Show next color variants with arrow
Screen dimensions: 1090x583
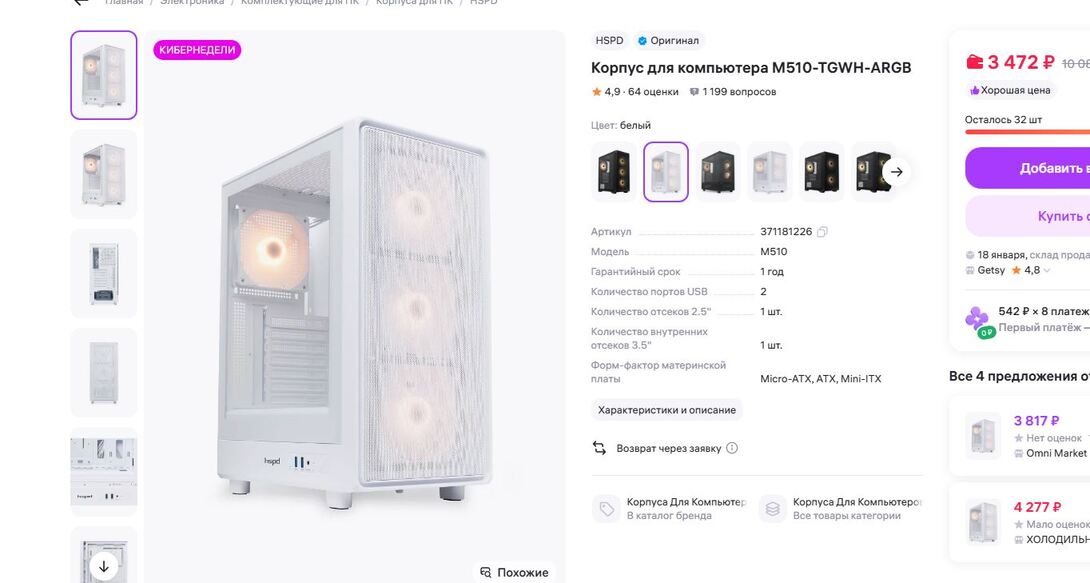(x=897, y=172)
